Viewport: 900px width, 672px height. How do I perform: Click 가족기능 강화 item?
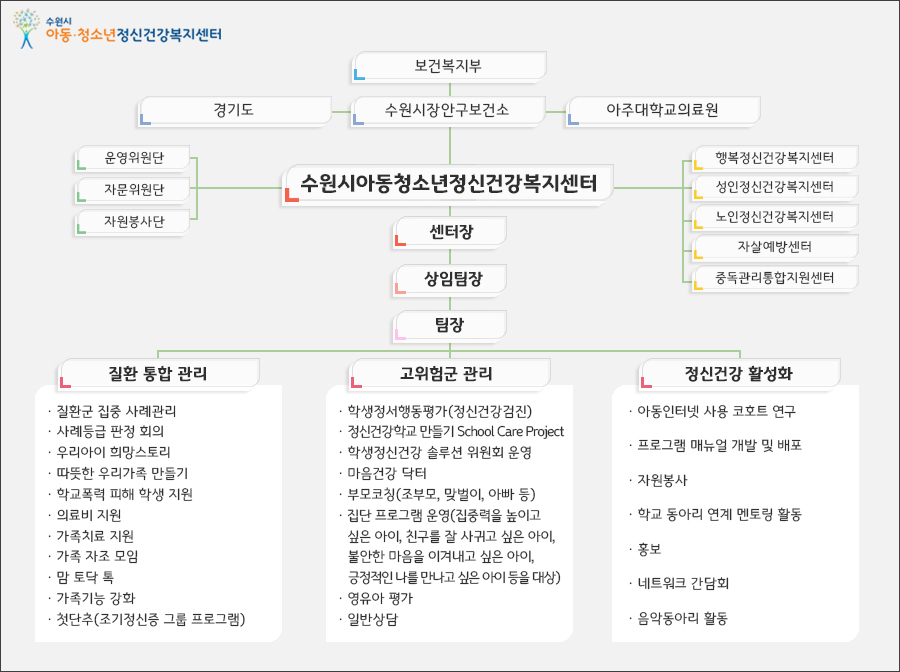[92, 599]
